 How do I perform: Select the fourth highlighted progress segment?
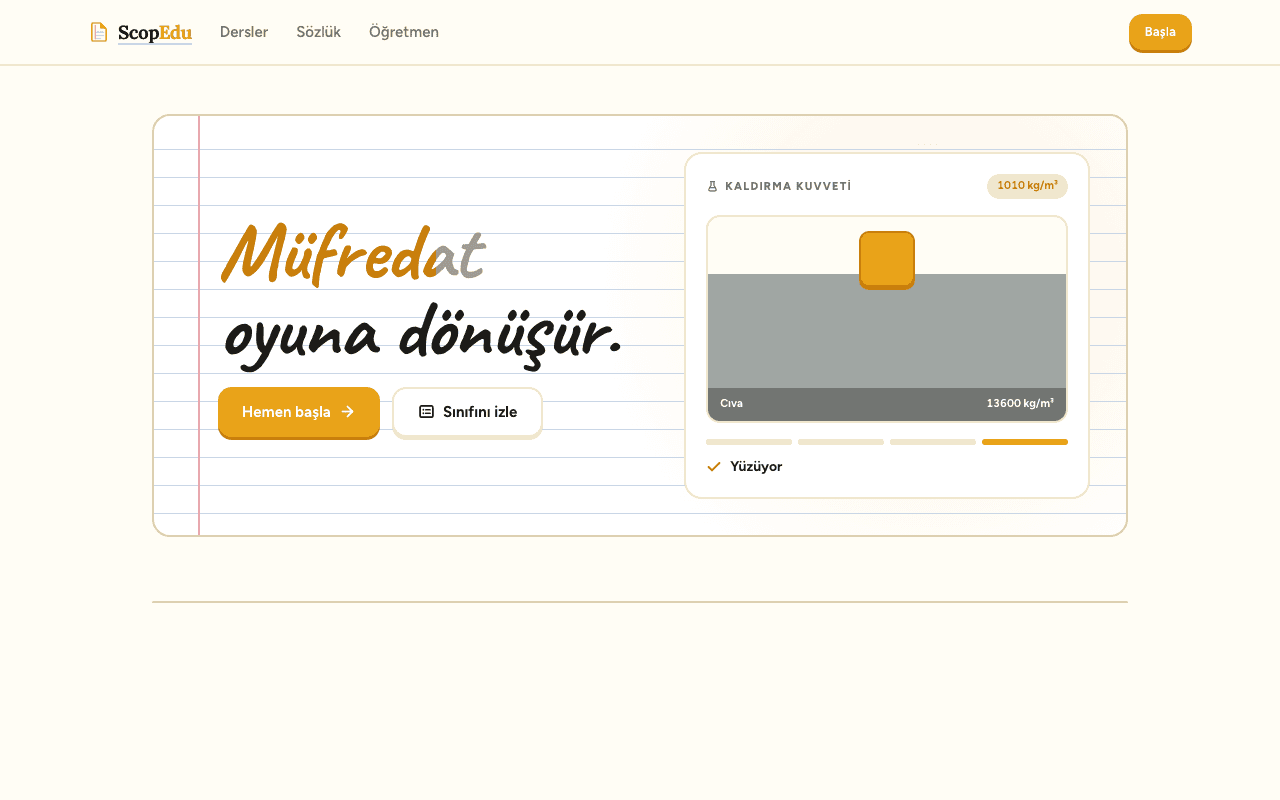pos(1025,442)
